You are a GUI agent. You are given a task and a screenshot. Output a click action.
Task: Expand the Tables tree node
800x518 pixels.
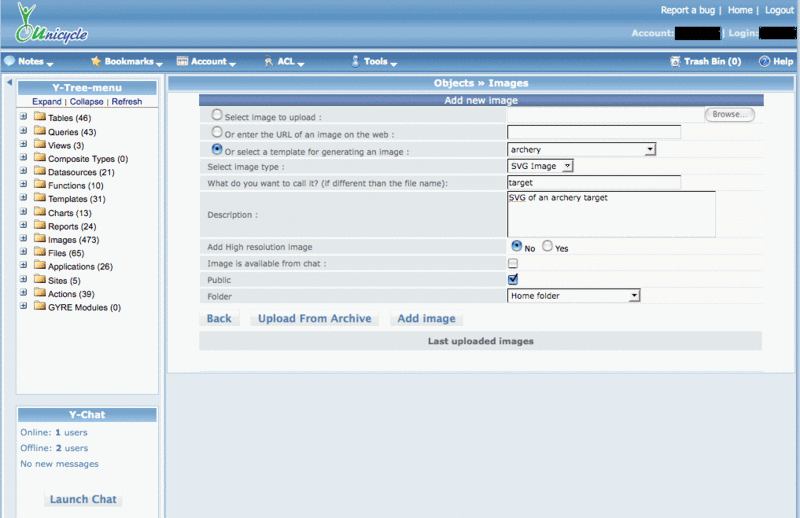pos(23,118)
